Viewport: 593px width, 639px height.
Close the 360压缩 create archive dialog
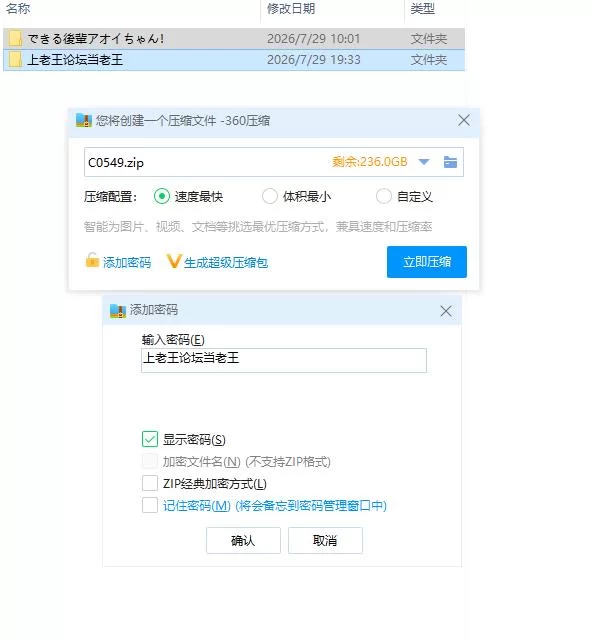tap(464, 120)
